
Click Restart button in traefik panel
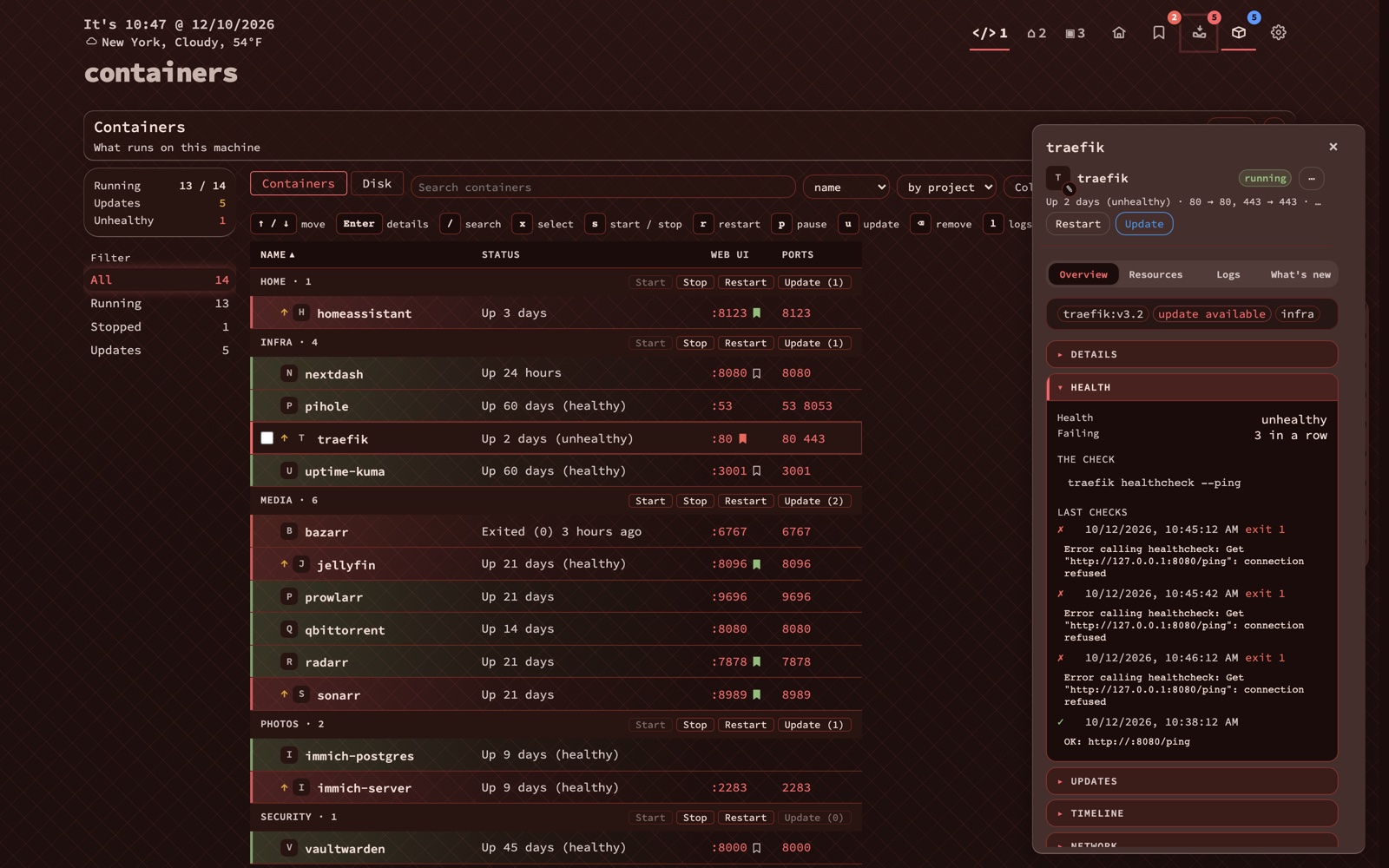click(1078, 224)
